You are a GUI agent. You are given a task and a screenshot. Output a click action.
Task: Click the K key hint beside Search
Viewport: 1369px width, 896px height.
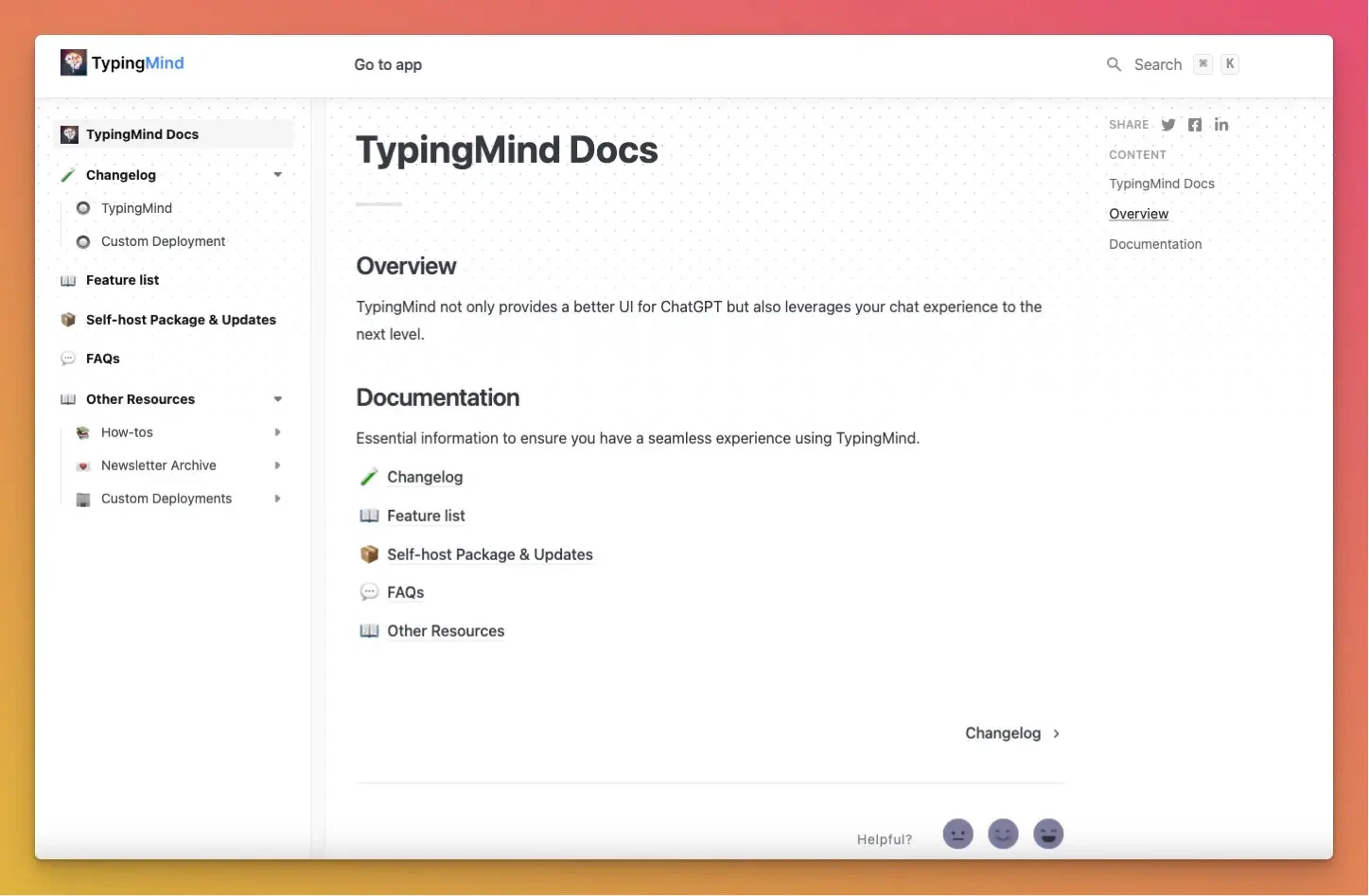click(x=1230, y=63)
